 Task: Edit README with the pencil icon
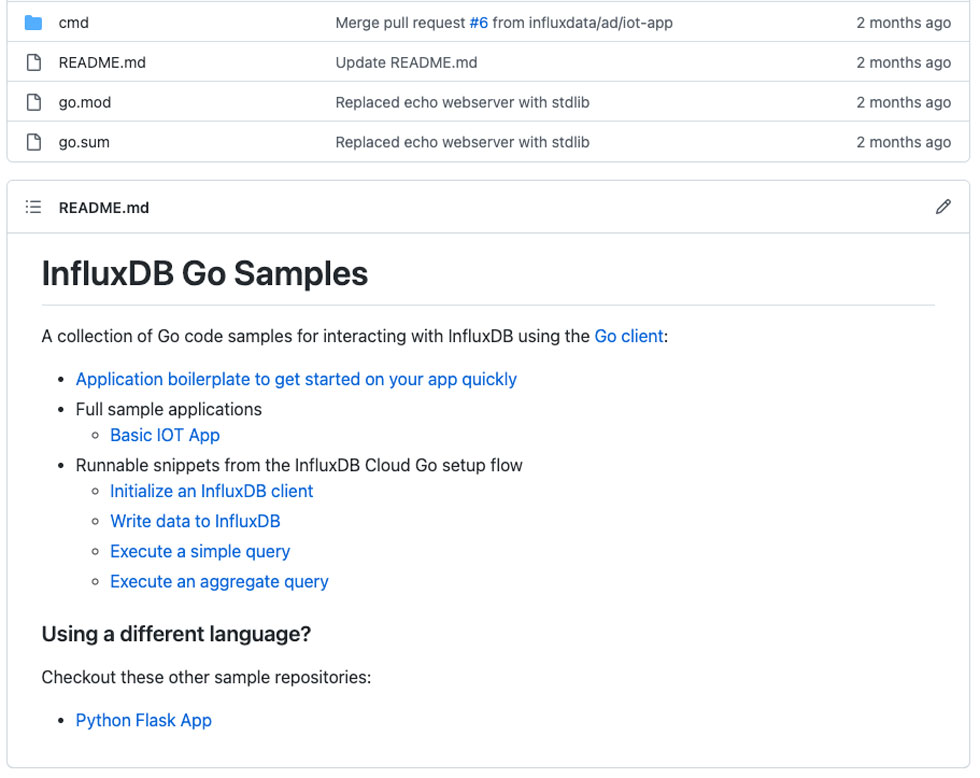943,207
